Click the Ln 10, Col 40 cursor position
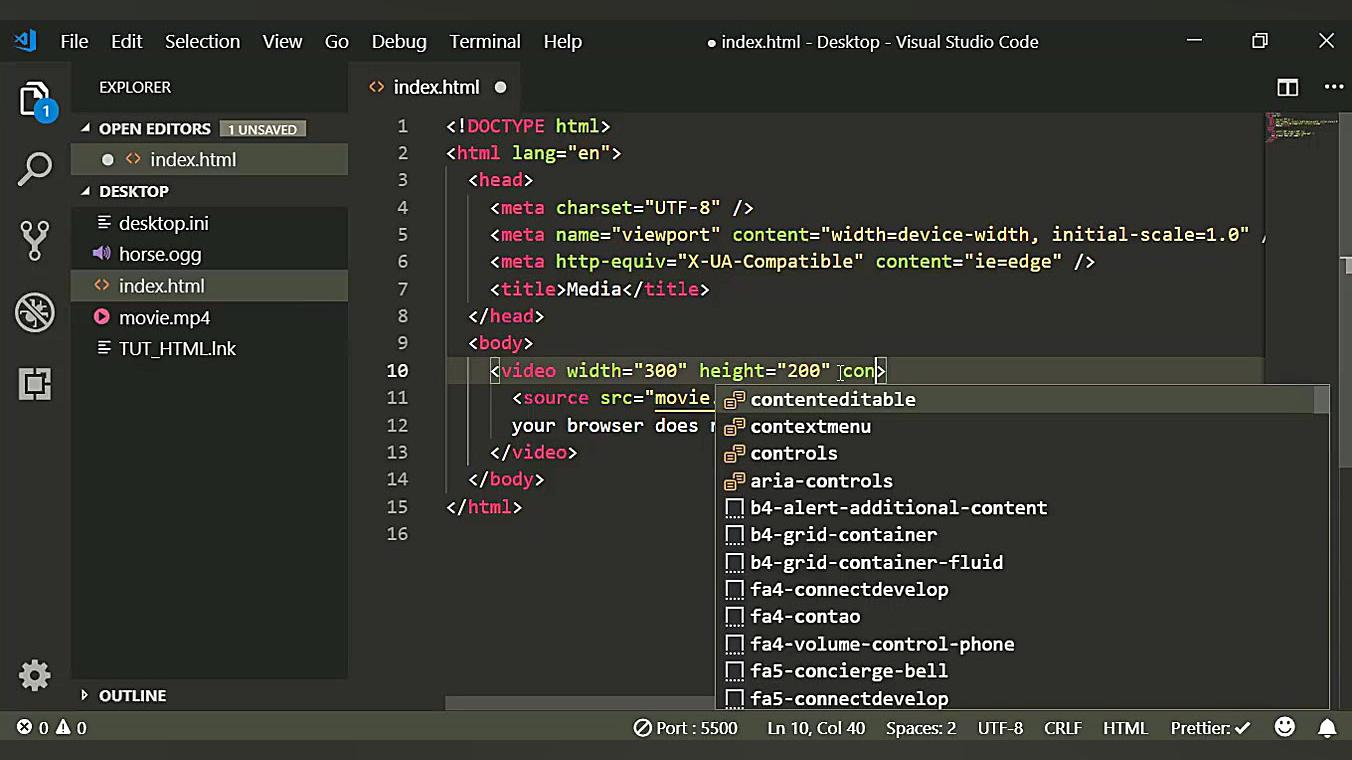Image resolution: width=1352 pixels, height=760 pixels. 816,728
